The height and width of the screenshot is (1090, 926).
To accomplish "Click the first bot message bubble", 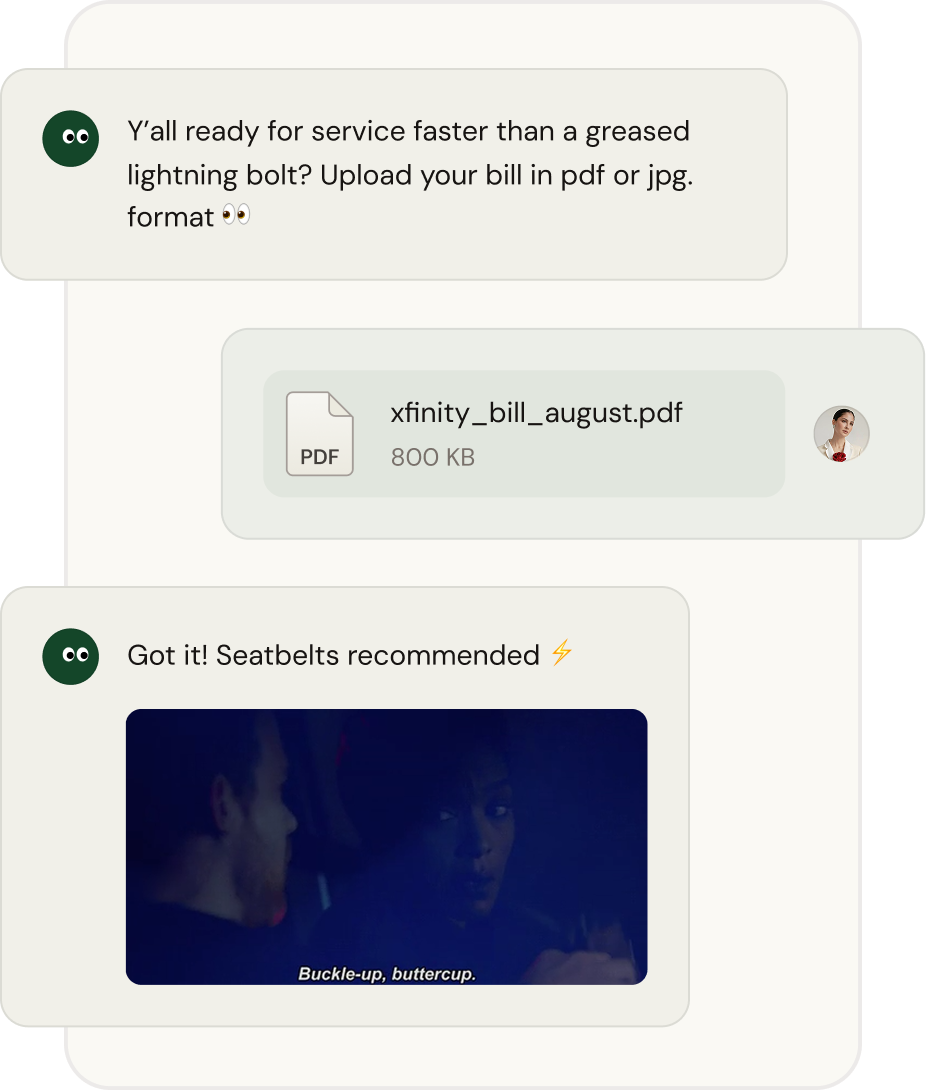I will click(x=394, y=174).
